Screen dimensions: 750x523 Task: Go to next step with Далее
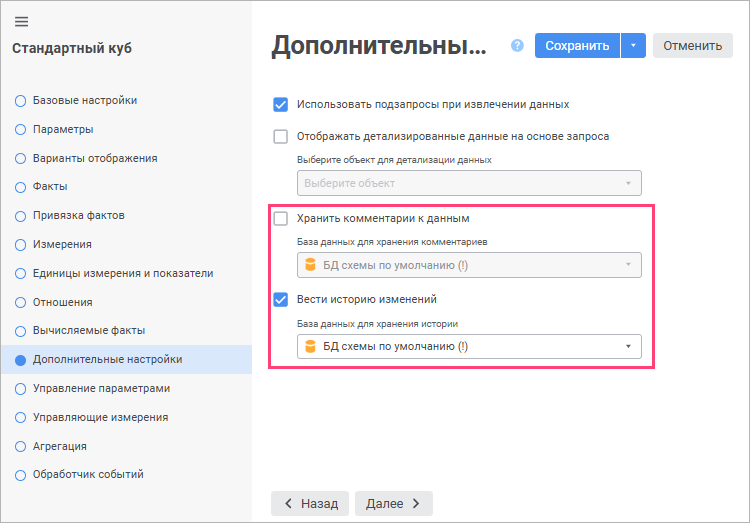tap(393, 503)
